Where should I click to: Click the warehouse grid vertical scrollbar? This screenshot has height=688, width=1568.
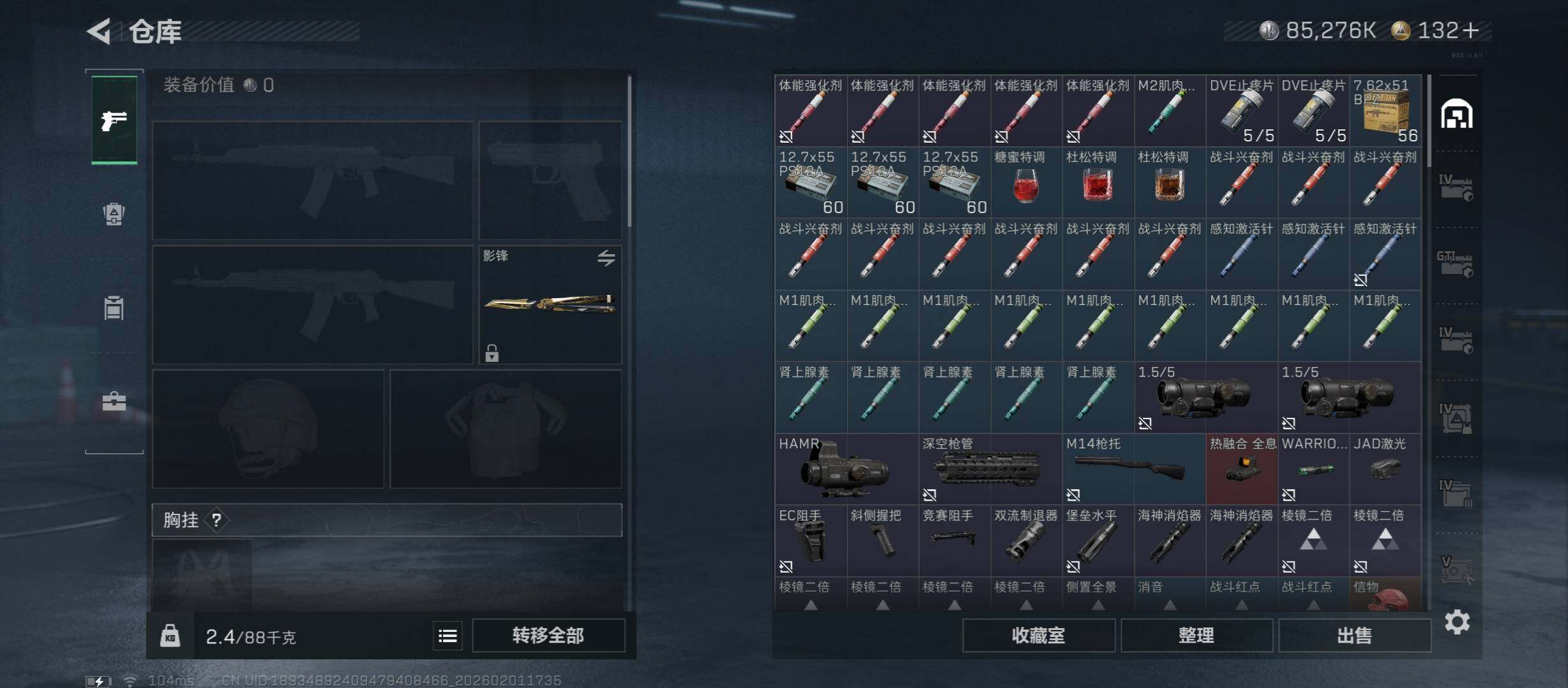coord(1430,121)
